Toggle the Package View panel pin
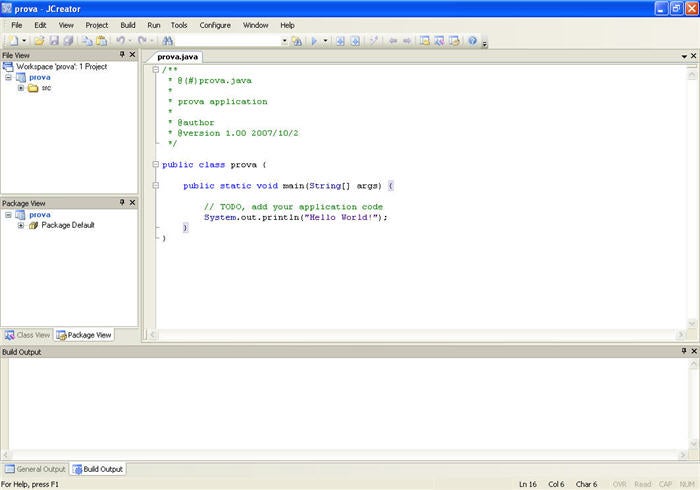The width and height of the screenshot is (700, 490). (x=122, y=203)
